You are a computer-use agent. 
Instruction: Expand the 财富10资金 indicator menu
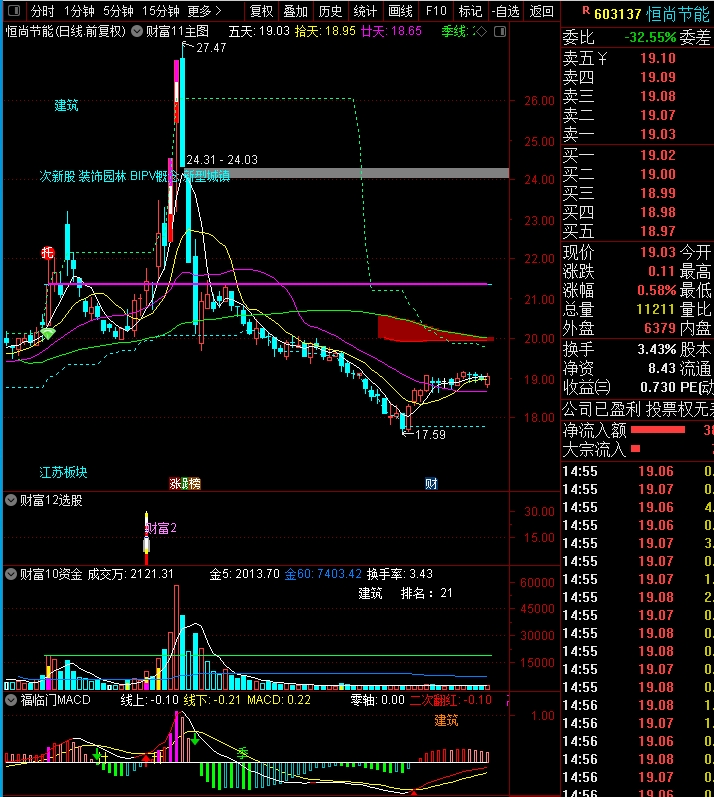(11, 574)
